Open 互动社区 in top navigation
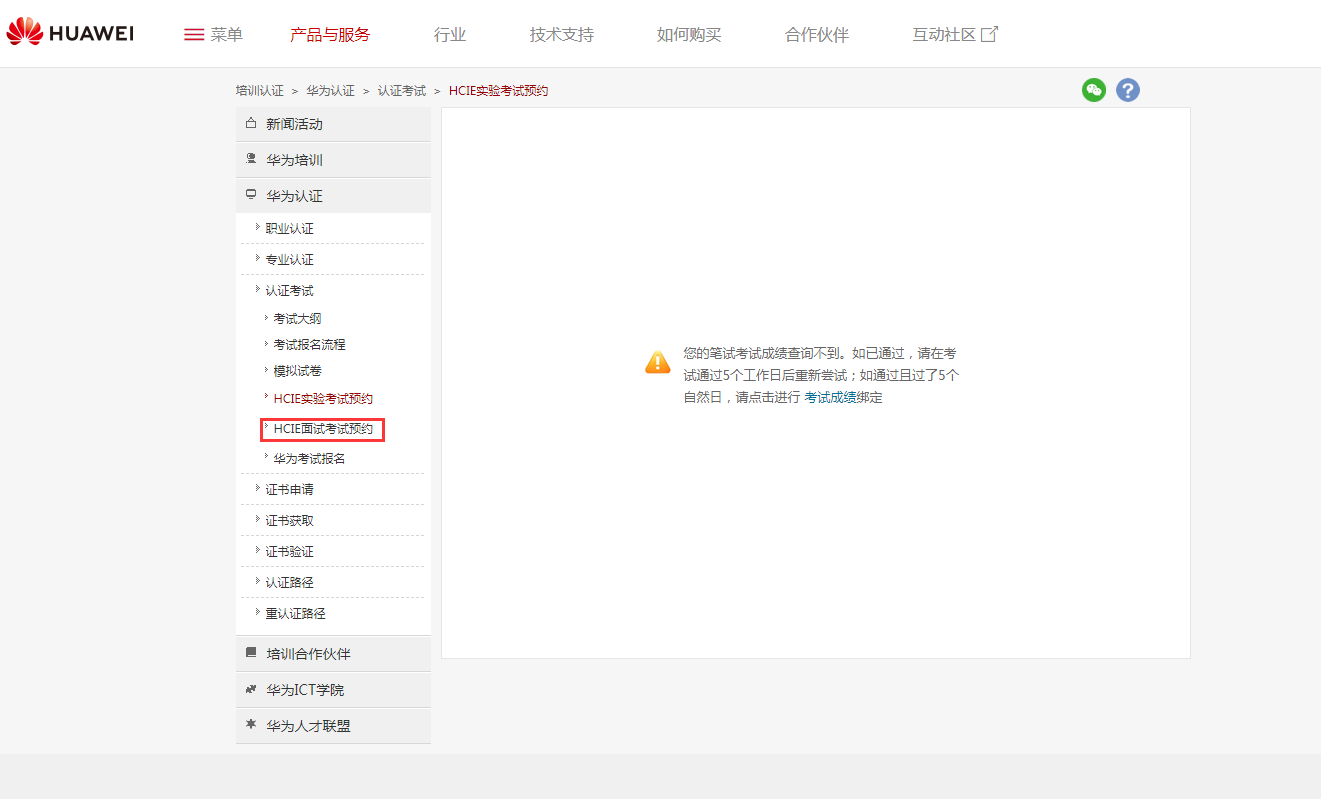 click(x=944, y=35)
